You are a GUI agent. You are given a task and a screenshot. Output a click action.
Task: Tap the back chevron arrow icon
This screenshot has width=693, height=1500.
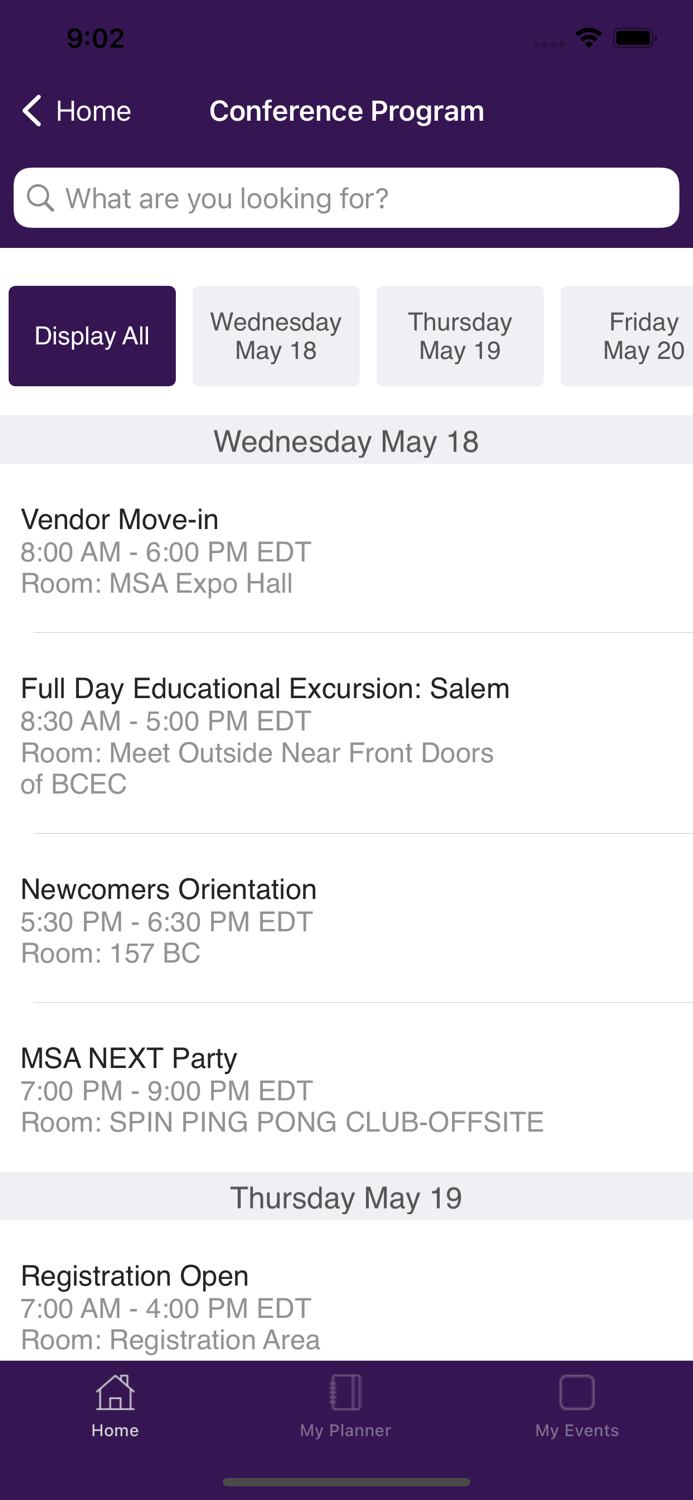32,111
